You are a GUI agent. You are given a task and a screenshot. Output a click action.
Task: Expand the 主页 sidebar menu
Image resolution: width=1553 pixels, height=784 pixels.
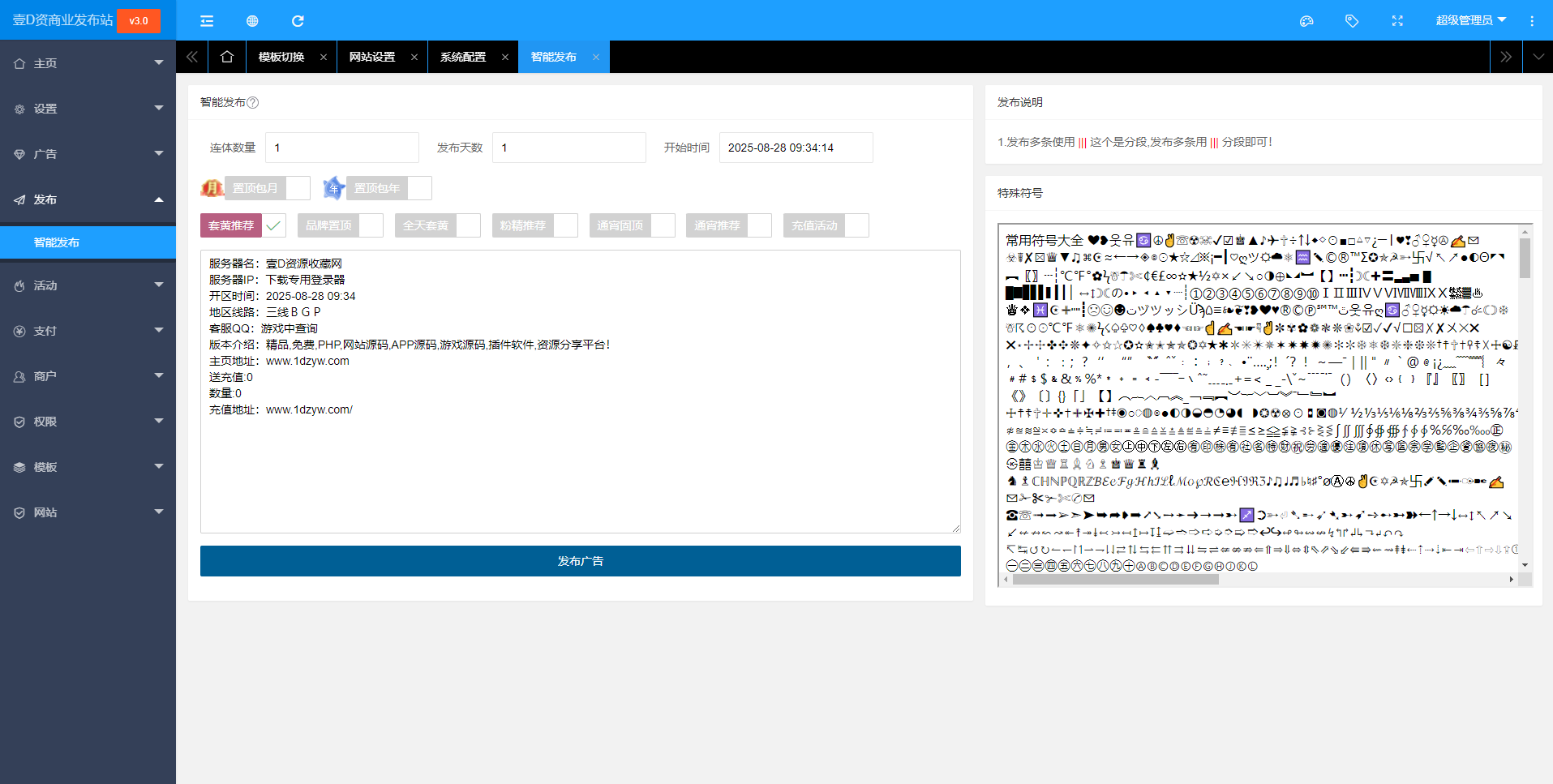tap(88, 62)
